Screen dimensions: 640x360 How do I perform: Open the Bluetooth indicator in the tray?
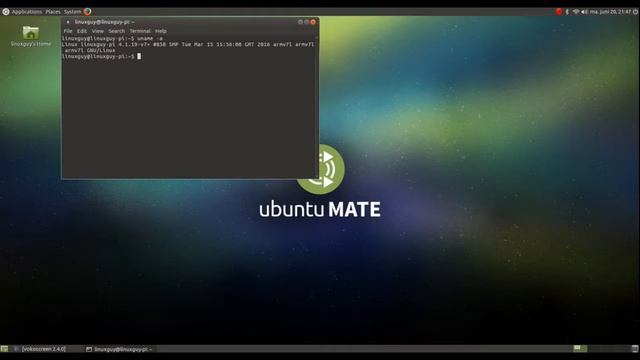(567, 12)
